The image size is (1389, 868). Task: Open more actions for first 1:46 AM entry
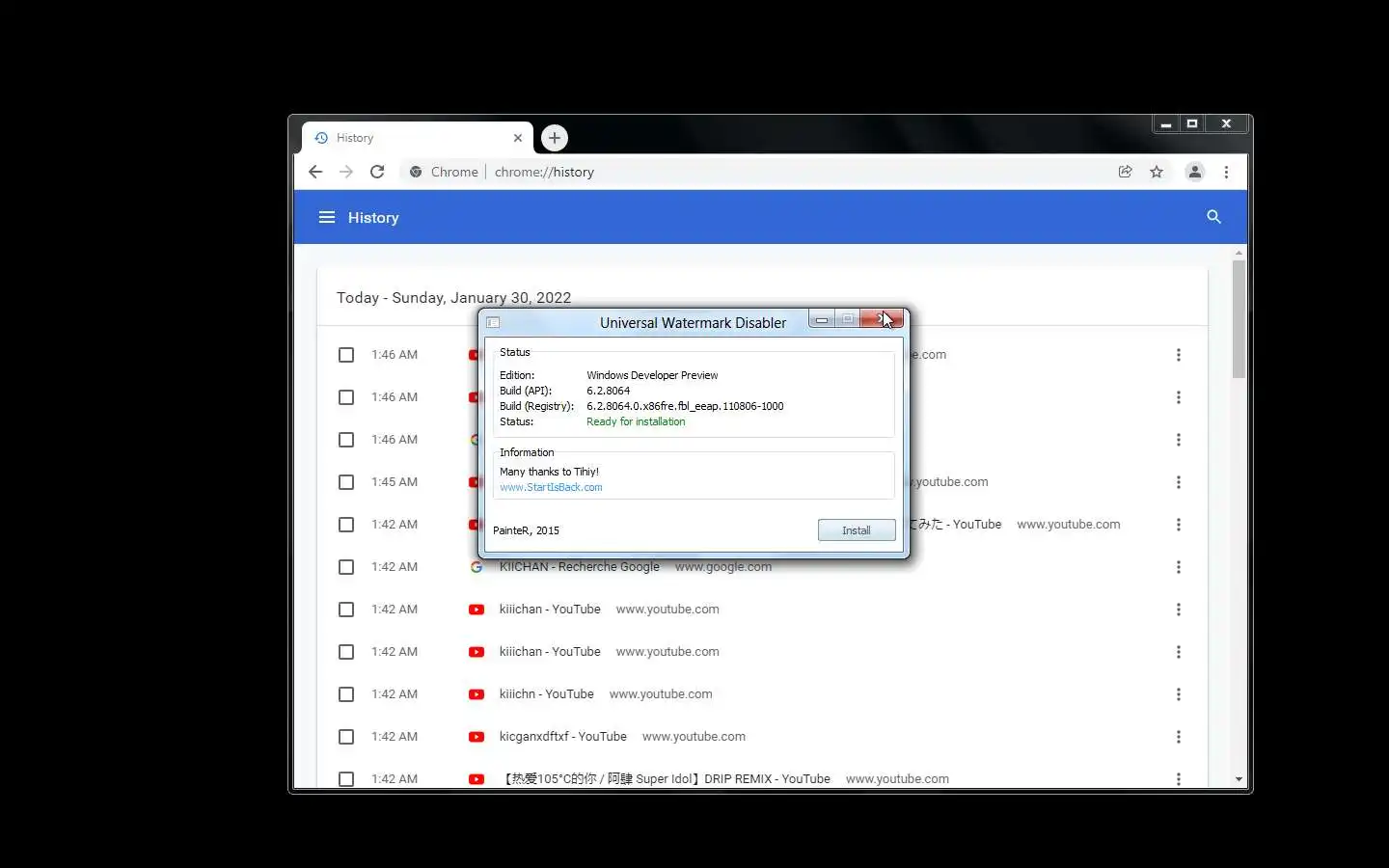[1178, 355]
